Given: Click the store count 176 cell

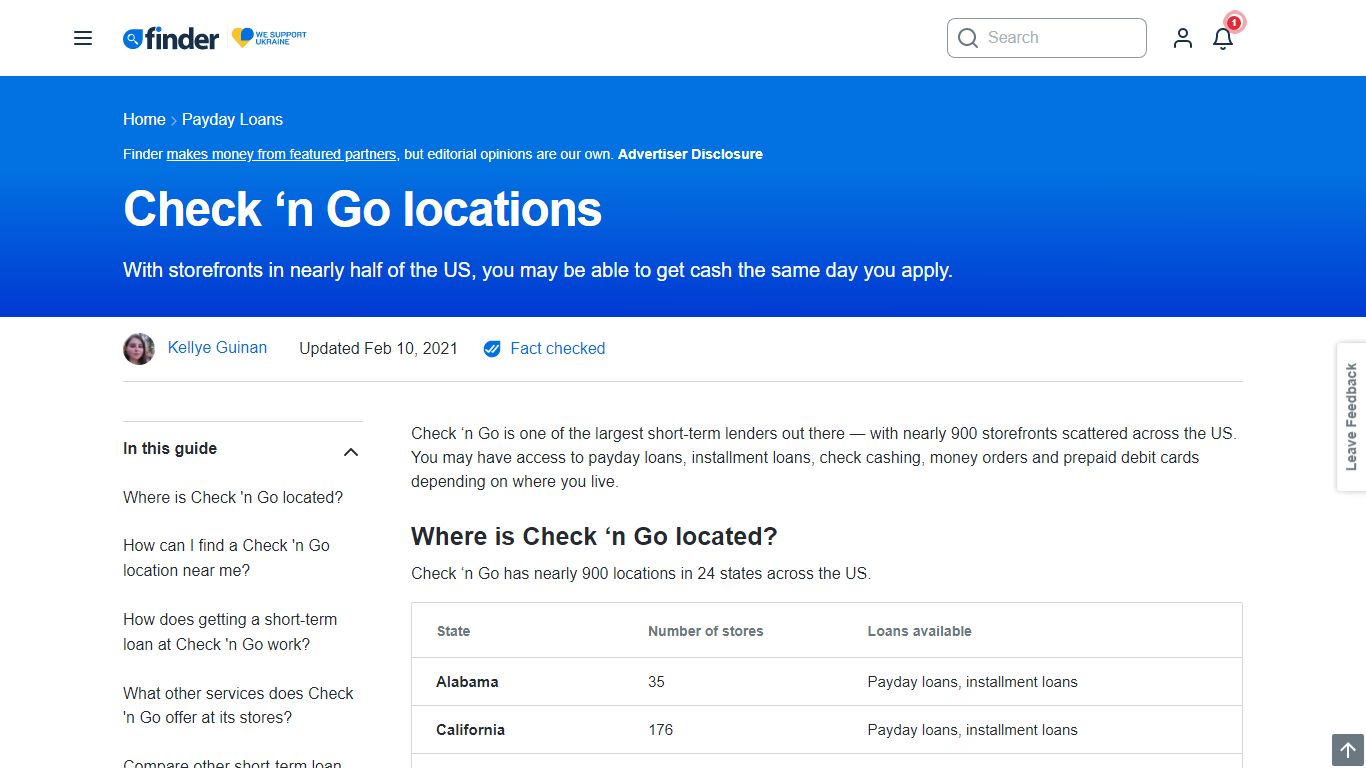Looking at the screenshot, I should coord(660,730).
